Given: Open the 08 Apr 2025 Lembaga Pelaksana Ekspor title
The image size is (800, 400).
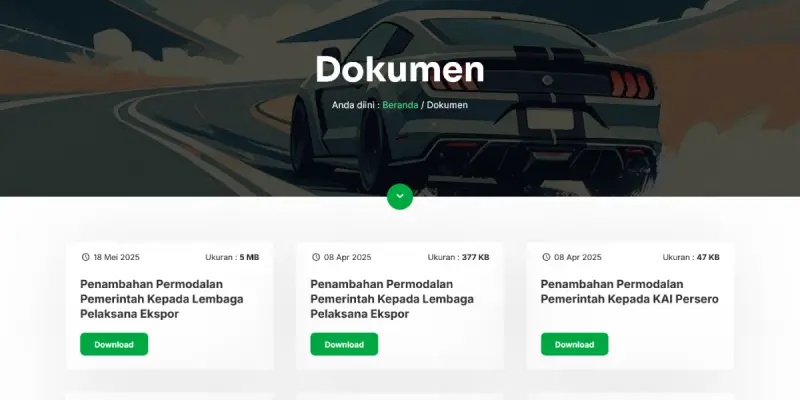Looking at the screenshot, I should 392,299.
